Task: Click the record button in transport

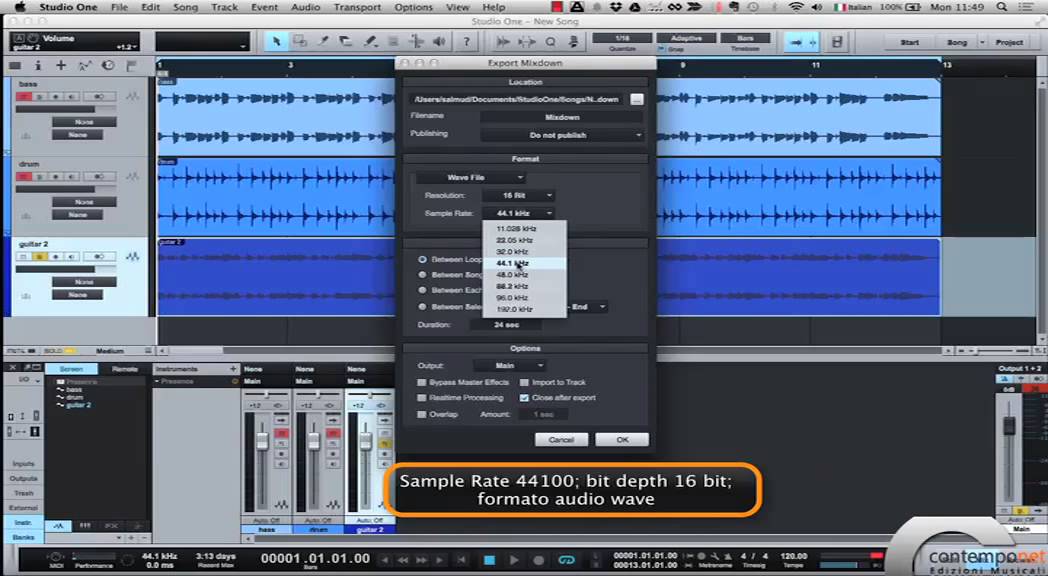Action: [539, 560]
